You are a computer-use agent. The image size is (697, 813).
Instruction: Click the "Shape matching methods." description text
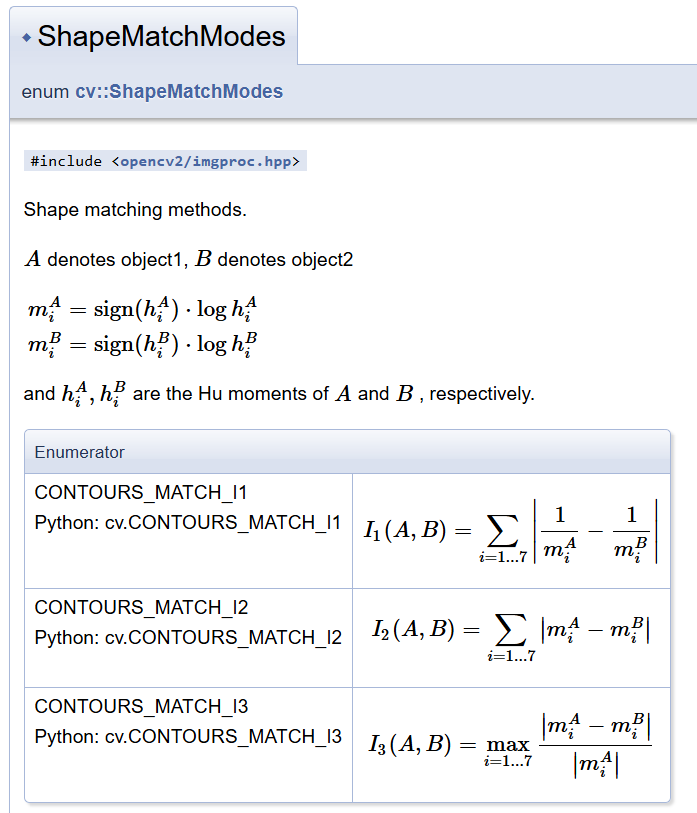pyautogui.click(x=135, y=210)
